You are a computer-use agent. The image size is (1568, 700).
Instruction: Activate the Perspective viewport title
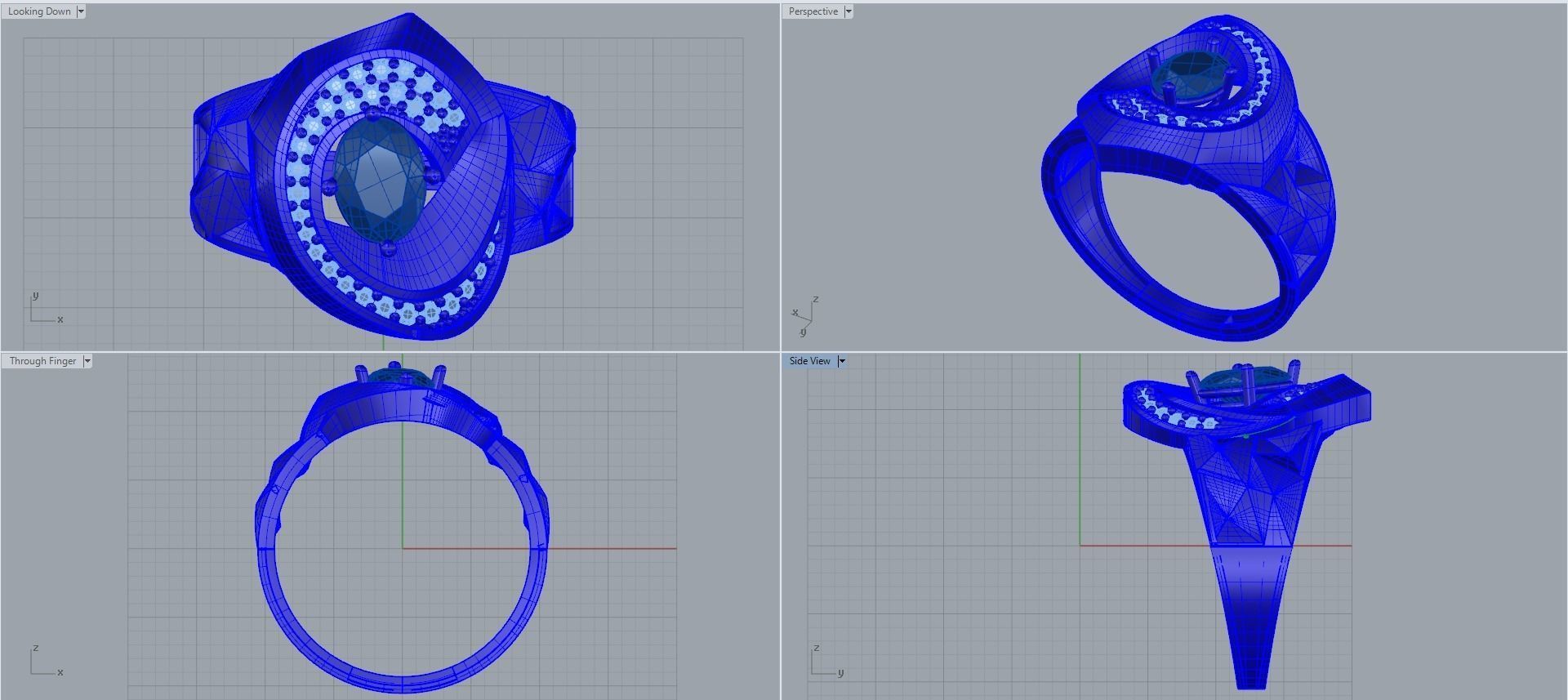tap(813, 11)
